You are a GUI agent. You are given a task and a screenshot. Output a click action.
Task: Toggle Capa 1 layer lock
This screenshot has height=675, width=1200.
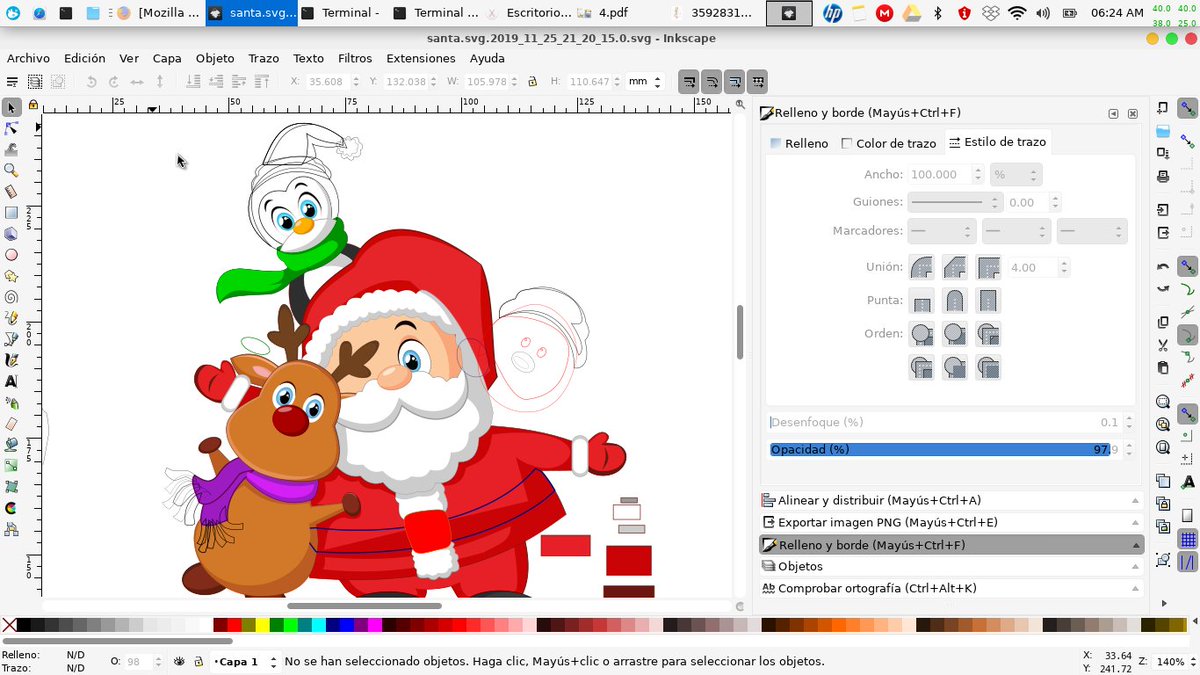[199, 661]
